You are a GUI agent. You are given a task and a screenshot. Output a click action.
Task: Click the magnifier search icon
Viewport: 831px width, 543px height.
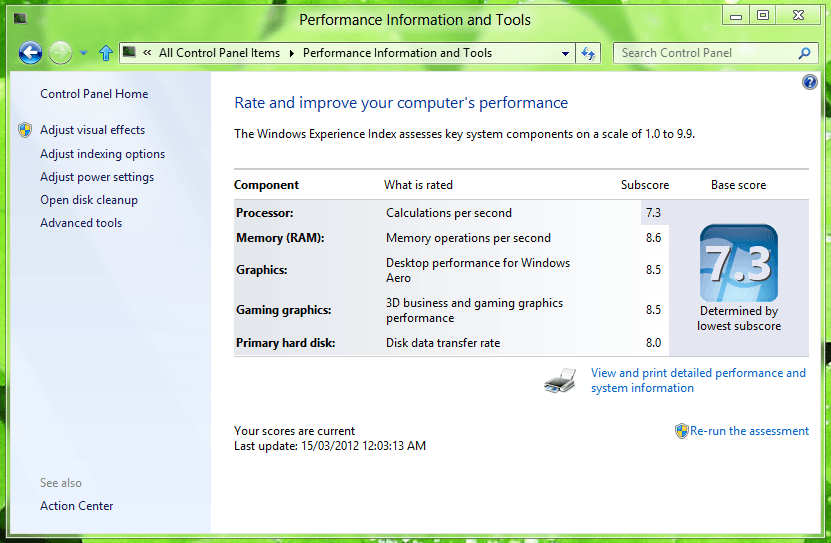click(805, 53)
